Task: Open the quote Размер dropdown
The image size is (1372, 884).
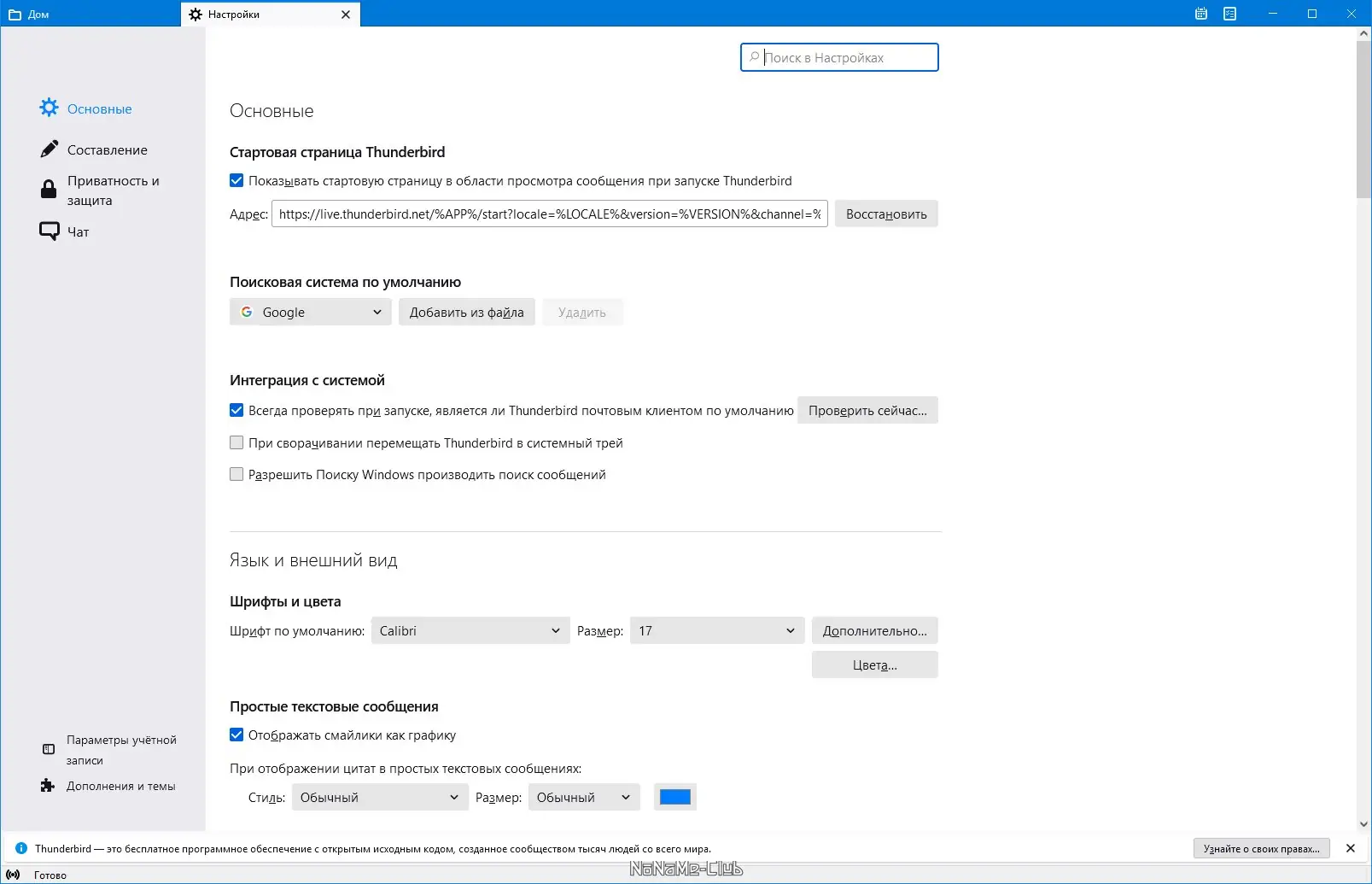Action: click(x=584, y=797)
